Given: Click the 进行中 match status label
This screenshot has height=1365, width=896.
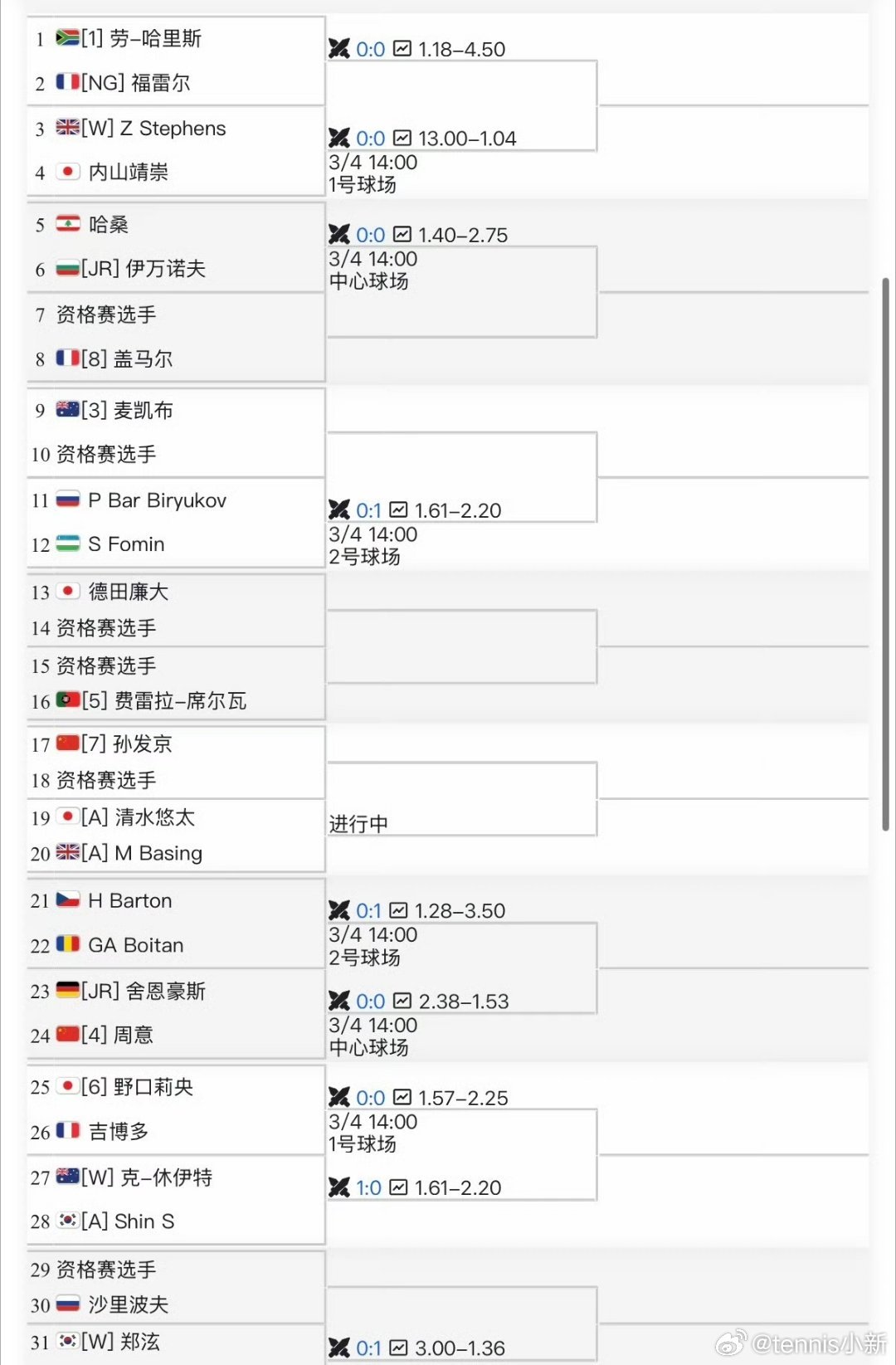Looking at the screenshot, I should 357,823.
